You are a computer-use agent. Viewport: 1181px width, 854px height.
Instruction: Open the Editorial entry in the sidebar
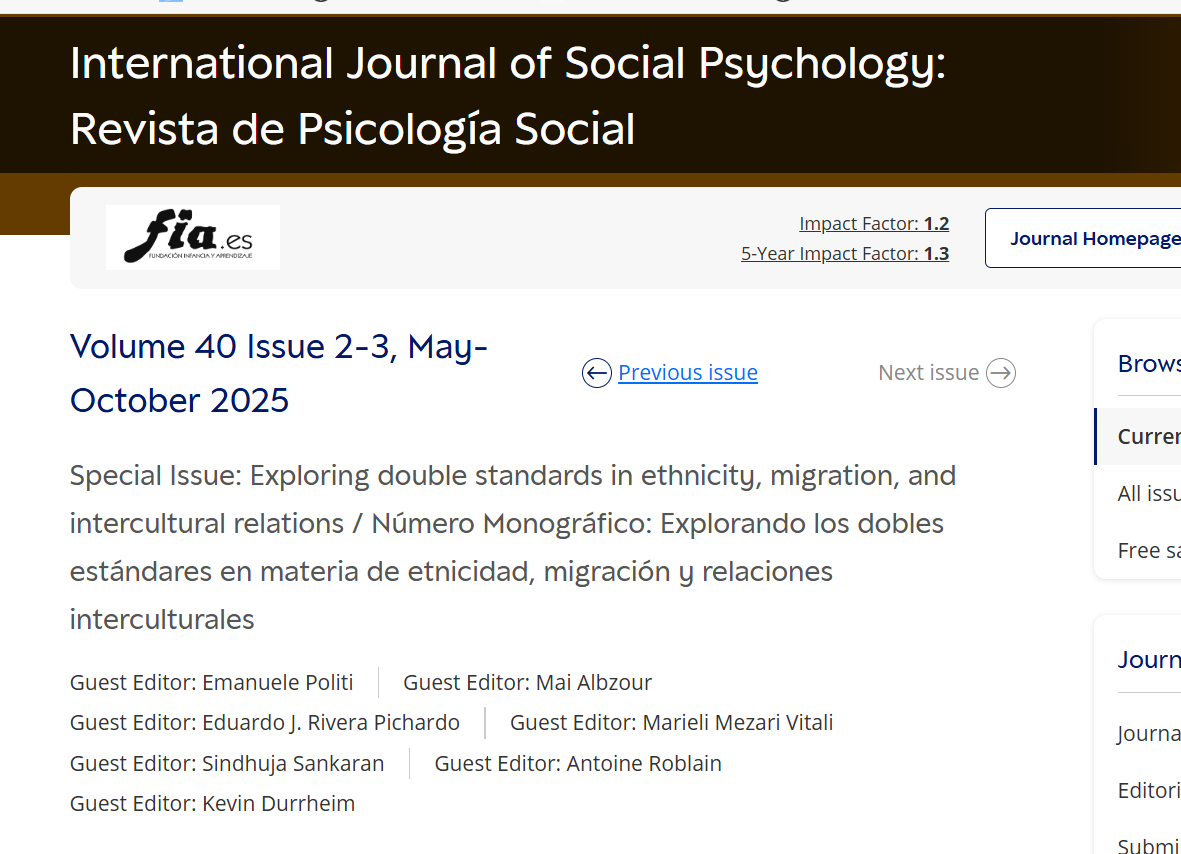tap(1148, 790)
